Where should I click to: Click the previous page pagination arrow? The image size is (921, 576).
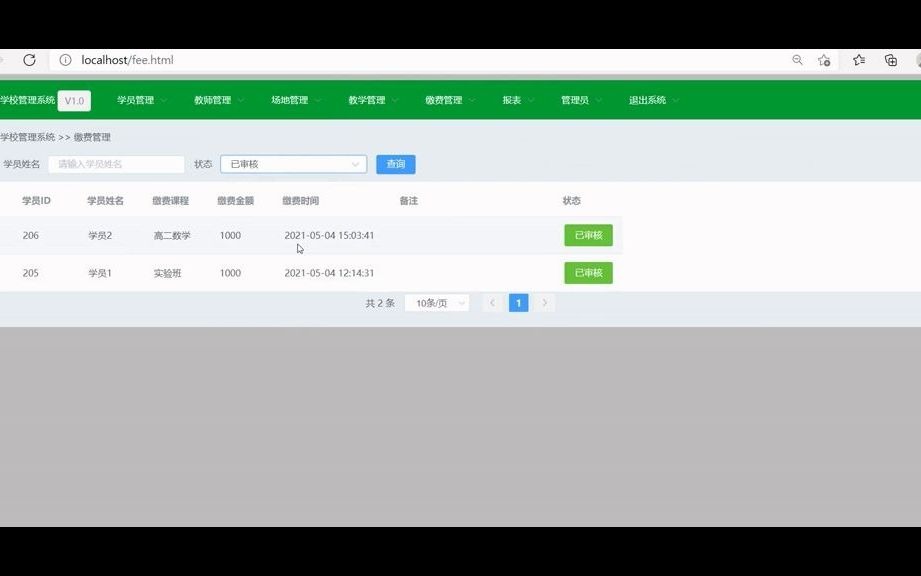pyautogui.click(x=492, y=302)
